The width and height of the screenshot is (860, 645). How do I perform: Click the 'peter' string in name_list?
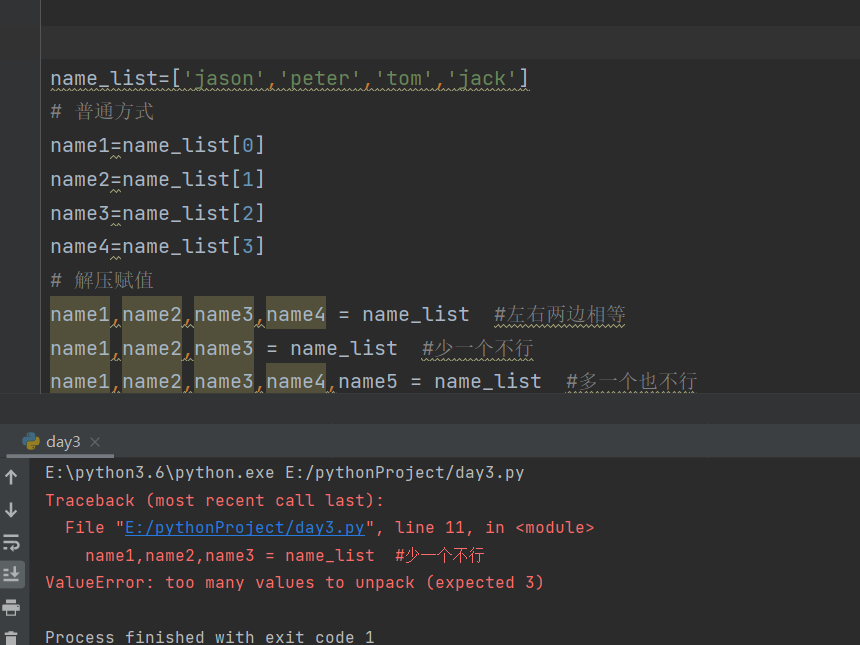click(x=319, y=78)
